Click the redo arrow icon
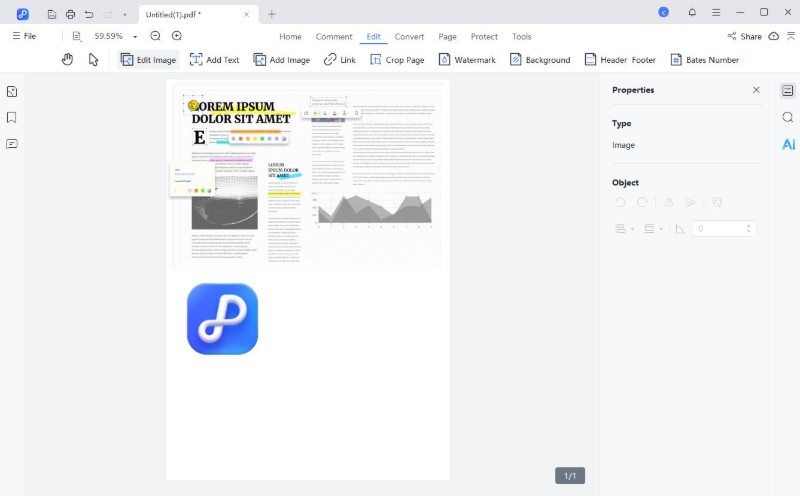This screenshot has height=496, width=800. pyautogui.click(x=108, y=14)
